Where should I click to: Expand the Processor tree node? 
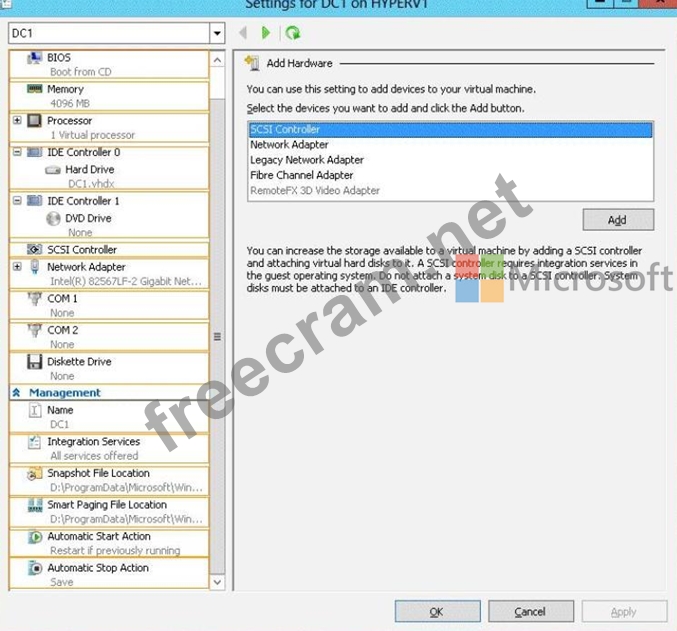[x=17, y=120]
